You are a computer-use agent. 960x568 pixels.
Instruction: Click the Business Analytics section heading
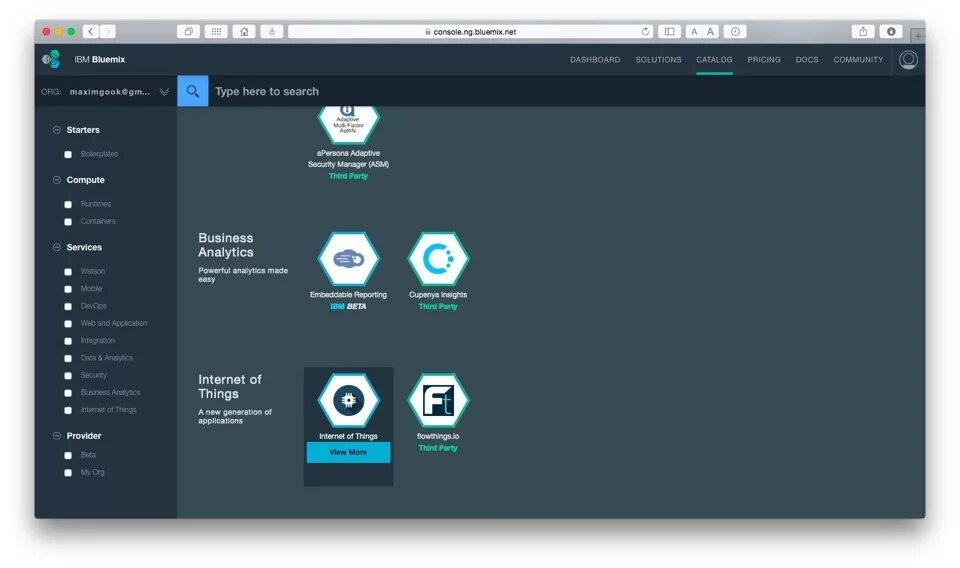pyautogui.click(x=225, y=245)
